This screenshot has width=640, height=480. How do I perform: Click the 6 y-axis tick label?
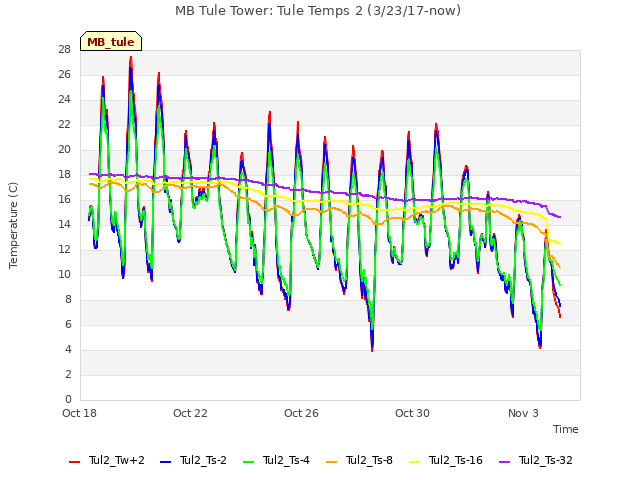pyautogui.click(x=68, y=324)
